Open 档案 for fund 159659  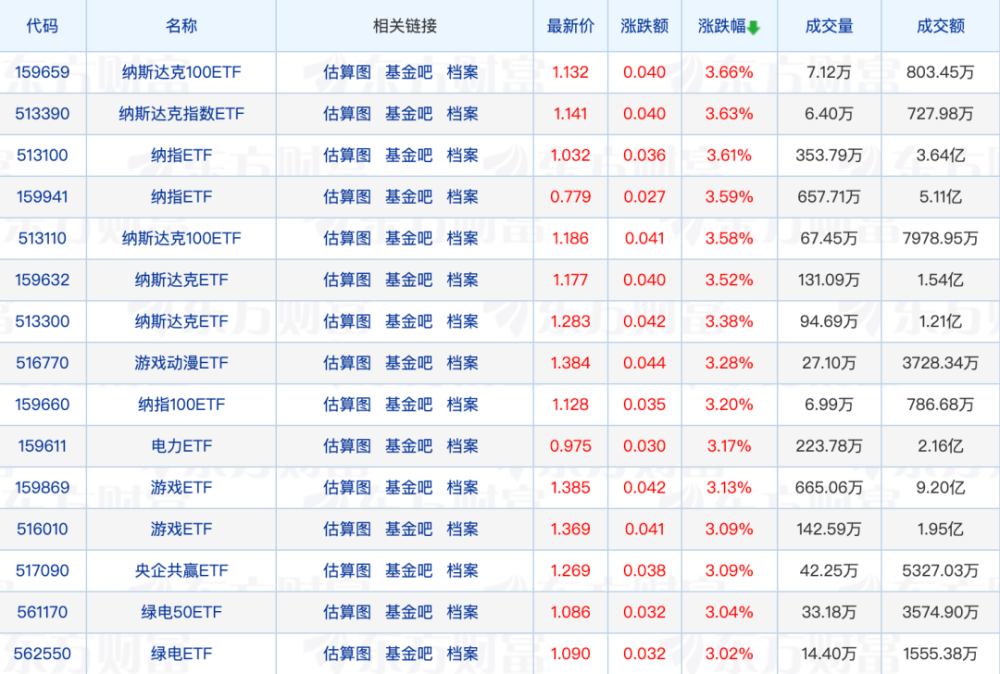click(462, 72)
